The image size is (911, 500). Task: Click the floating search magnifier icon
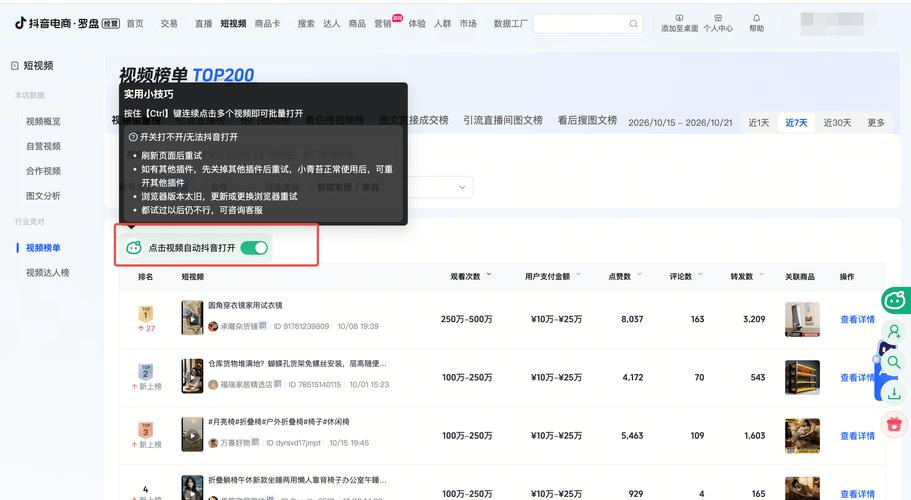(x=894, y=362)
